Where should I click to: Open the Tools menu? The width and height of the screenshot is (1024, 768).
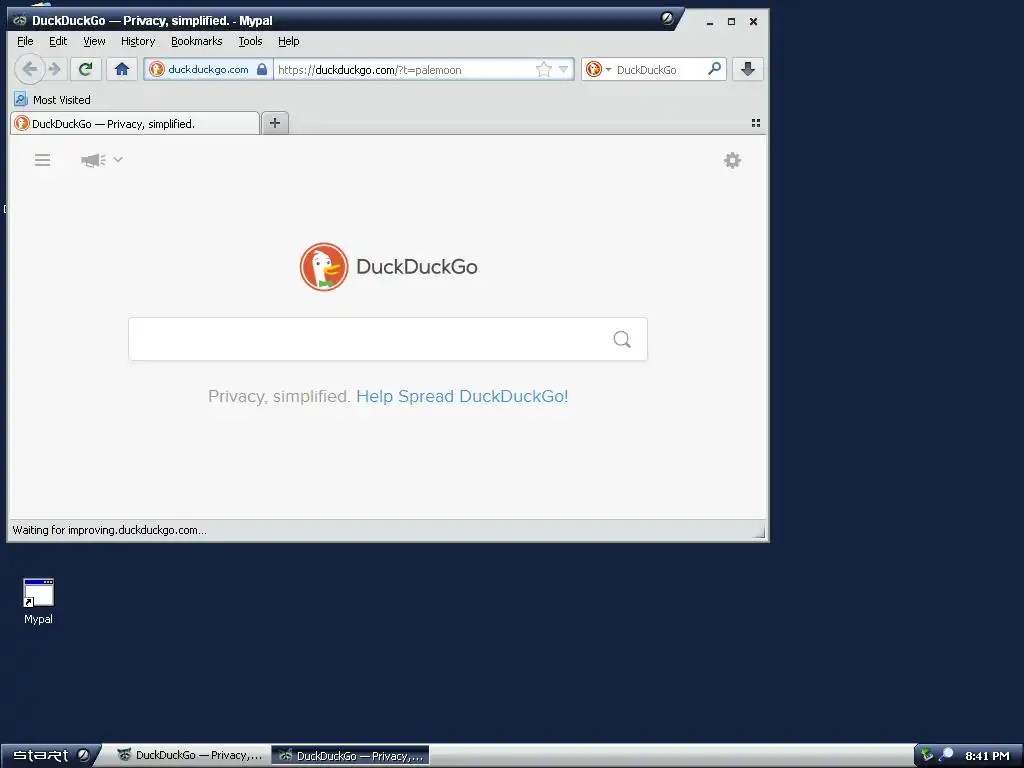(x=250, y=41)
